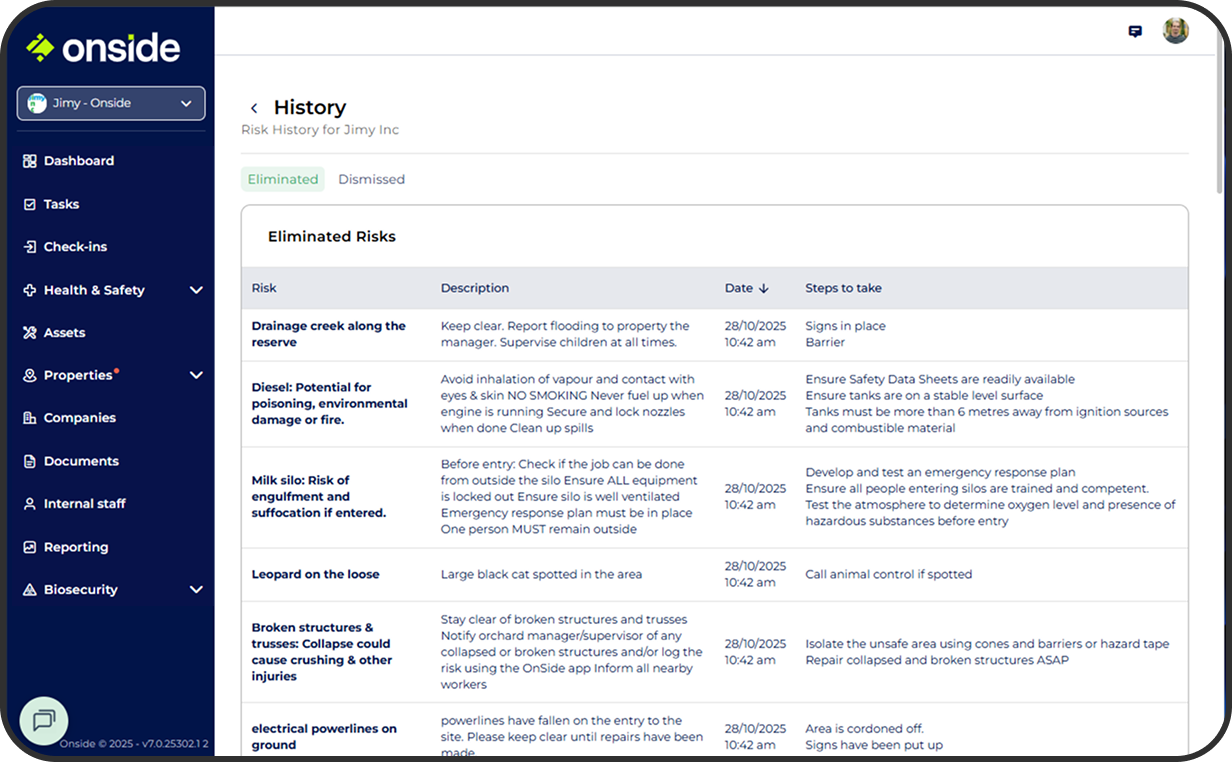
Task: Navigate to Assets page
Action: pos(64,333)
